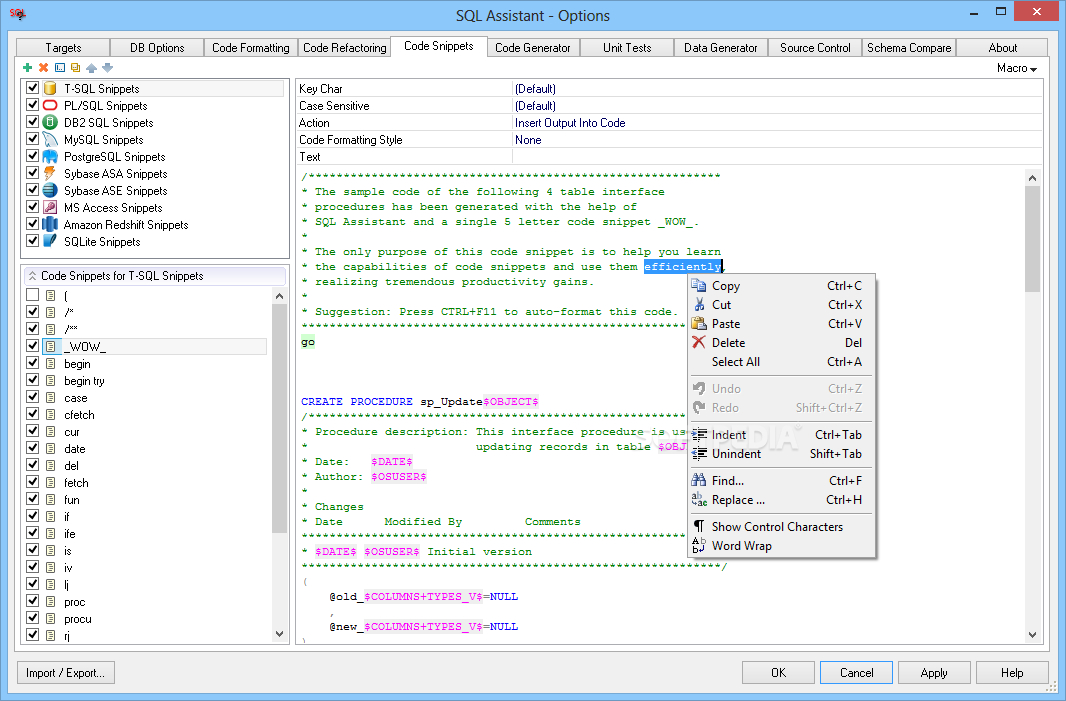The height and width of the screenshot is (701, 1066).
Task: Click the Indent icon in context menu
Action: coord(699,434)
